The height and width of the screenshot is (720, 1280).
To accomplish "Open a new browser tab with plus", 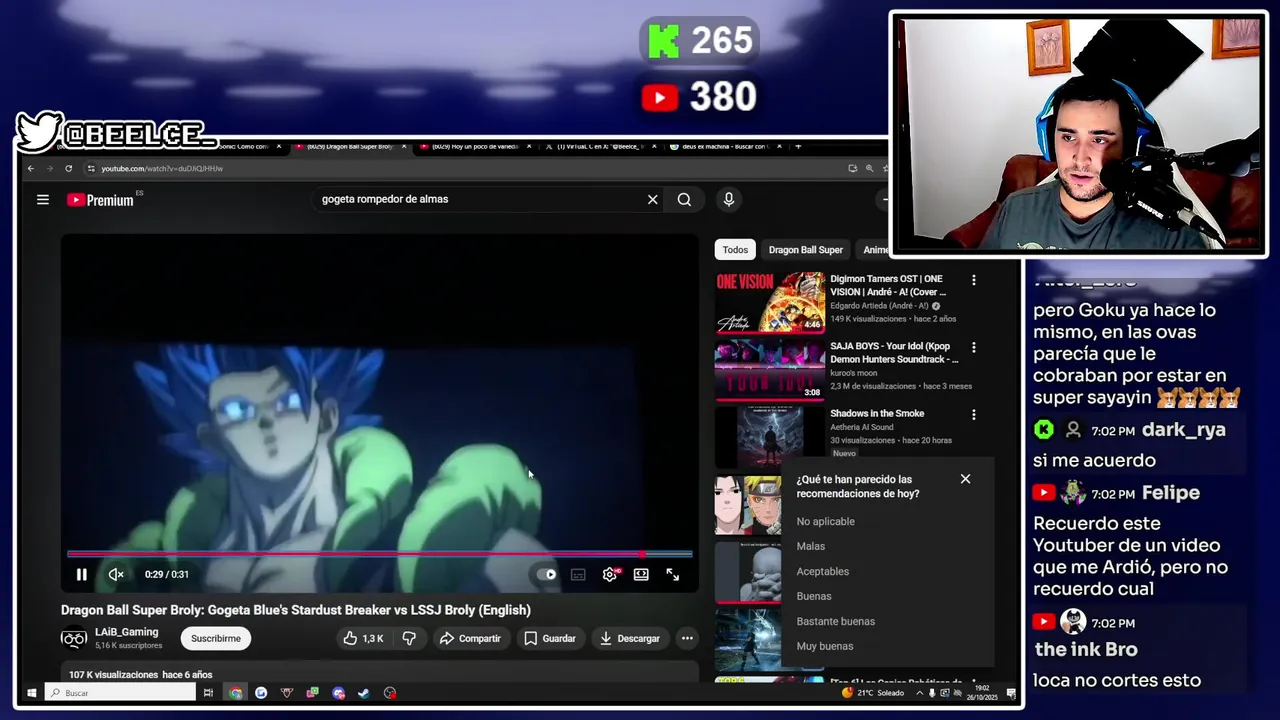I will 798,147.
